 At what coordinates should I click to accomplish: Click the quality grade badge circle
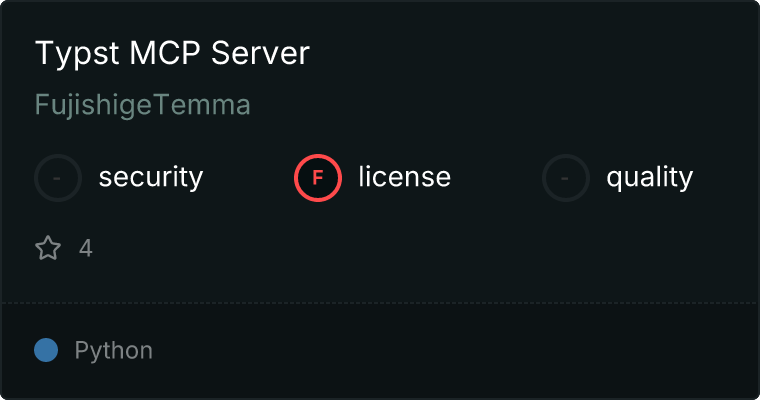coord(566,178)
